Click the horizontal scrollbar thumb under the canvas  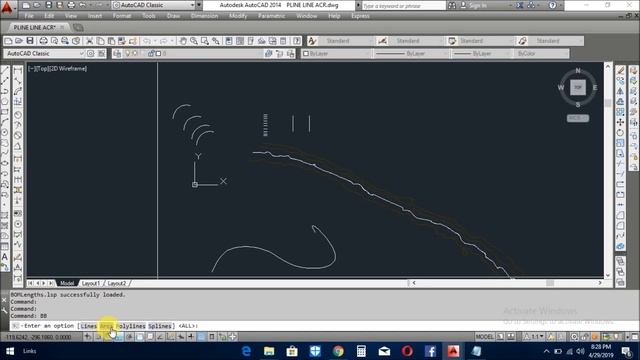(x=550, y=283)
